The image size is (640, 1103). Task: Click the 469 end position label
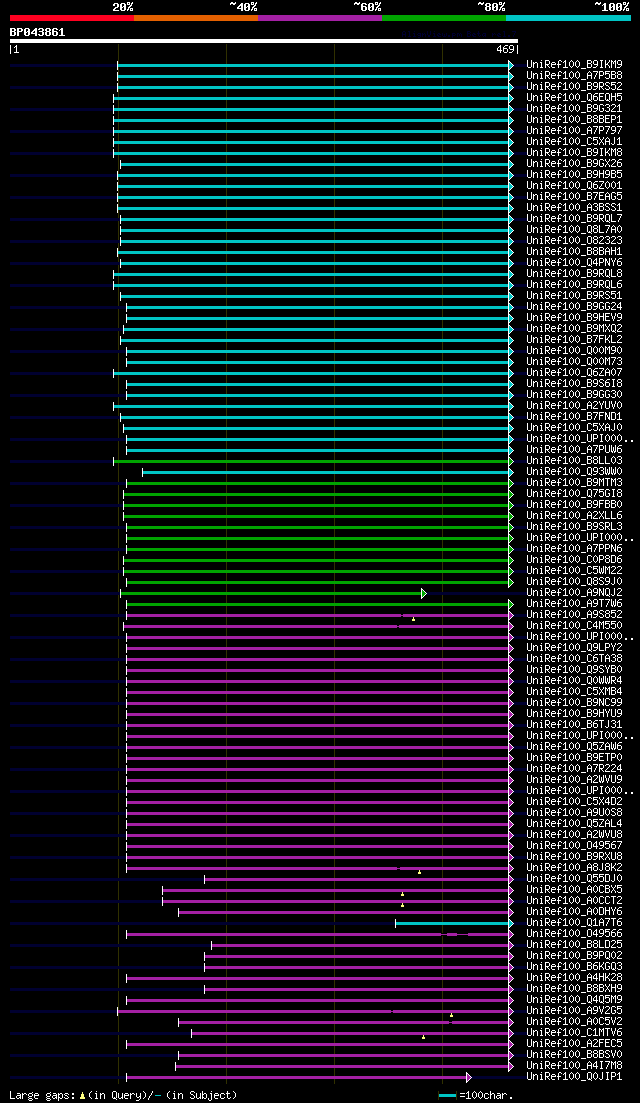pos(505,49)
